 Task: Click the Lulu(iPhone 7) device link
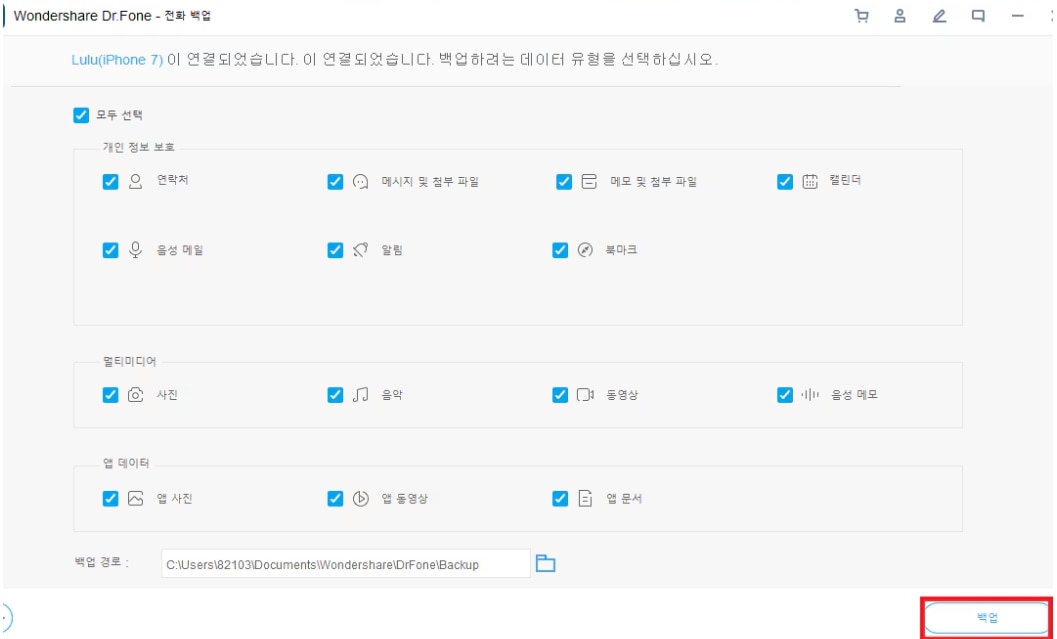pyautogui.click(x=117, y=60)
